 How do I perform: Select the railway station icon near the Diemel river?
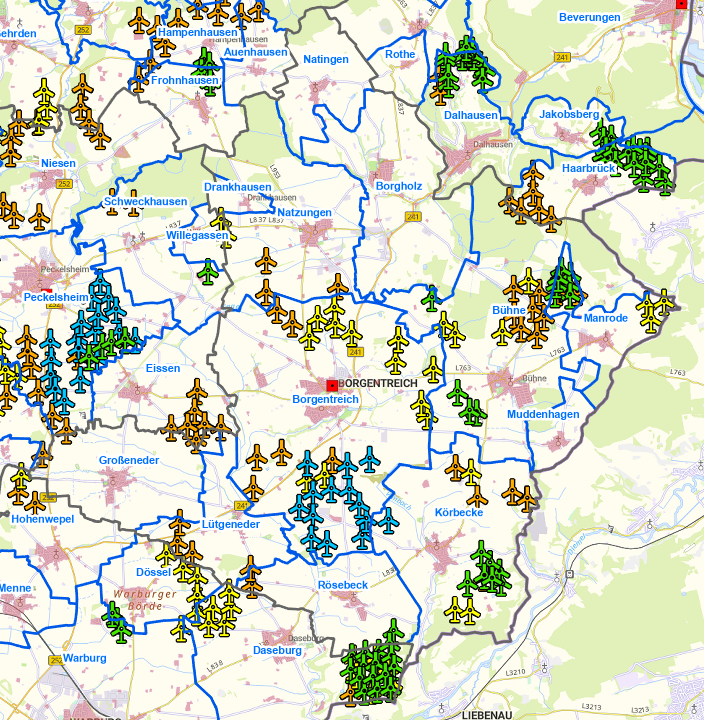[569, 574]
